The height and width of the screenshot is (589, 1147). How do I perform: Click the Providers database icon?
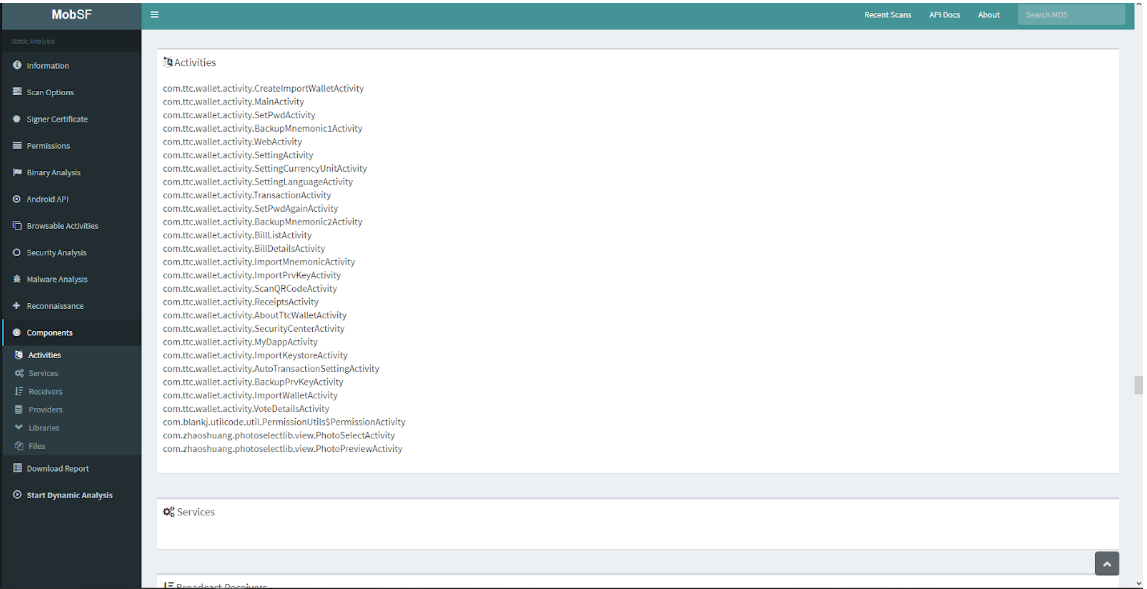click(x=19, y=410)
